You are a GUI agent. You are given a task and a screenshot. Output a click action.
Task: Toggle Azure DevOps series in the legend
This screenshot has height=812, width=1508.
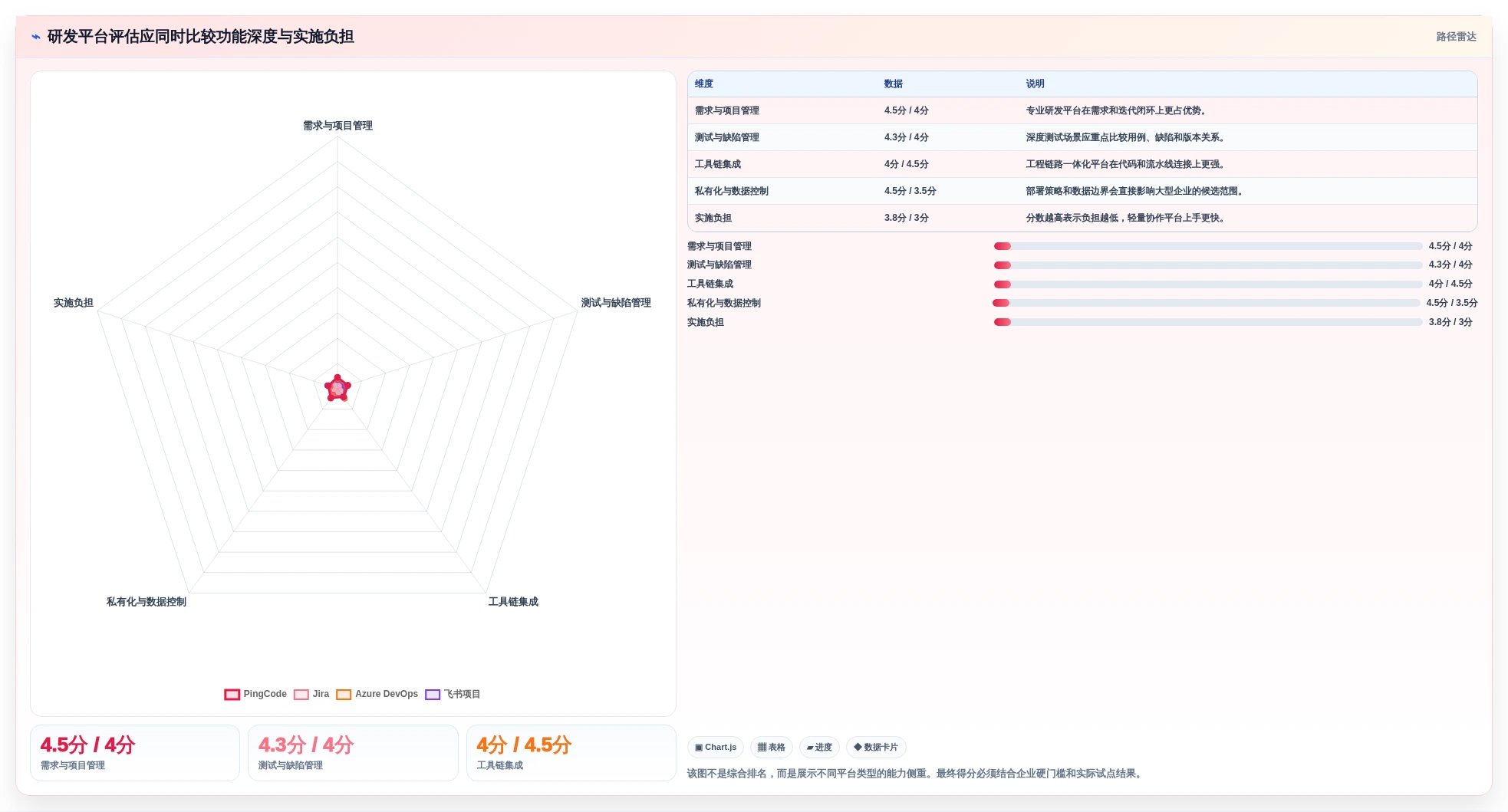[377, 694]
